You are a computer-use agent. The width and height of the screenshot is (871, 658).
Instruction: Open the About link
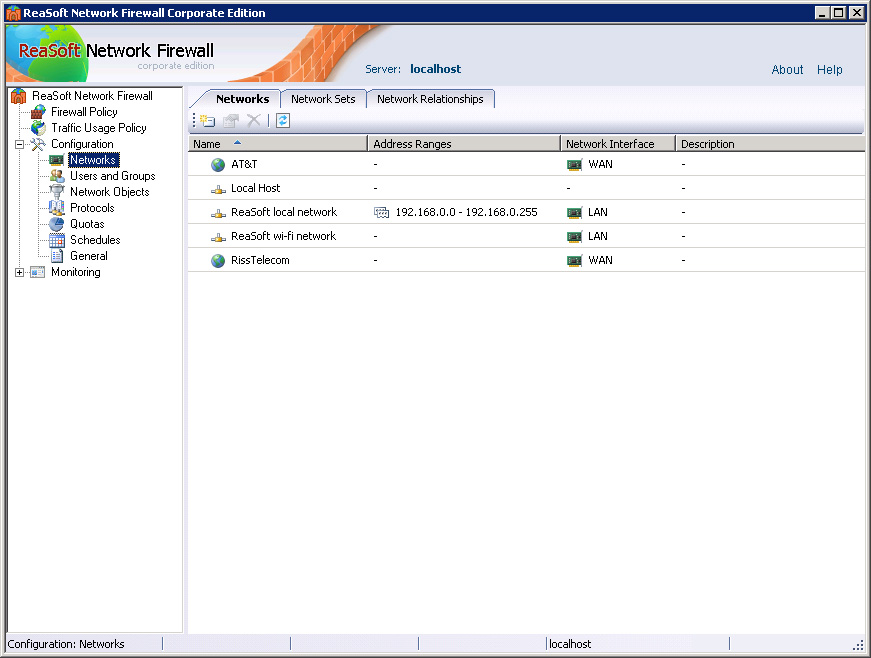[787, 69]
